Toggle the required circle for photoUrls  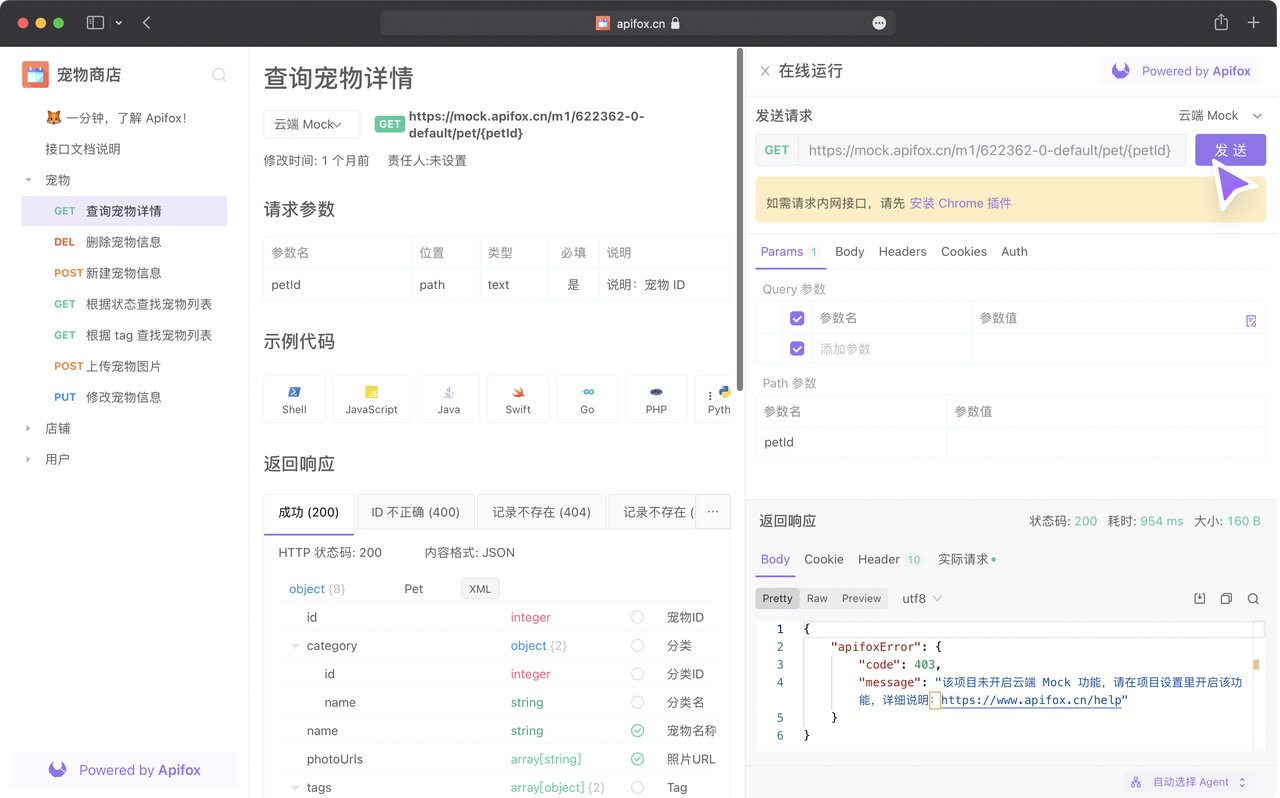tap(637, 759)
